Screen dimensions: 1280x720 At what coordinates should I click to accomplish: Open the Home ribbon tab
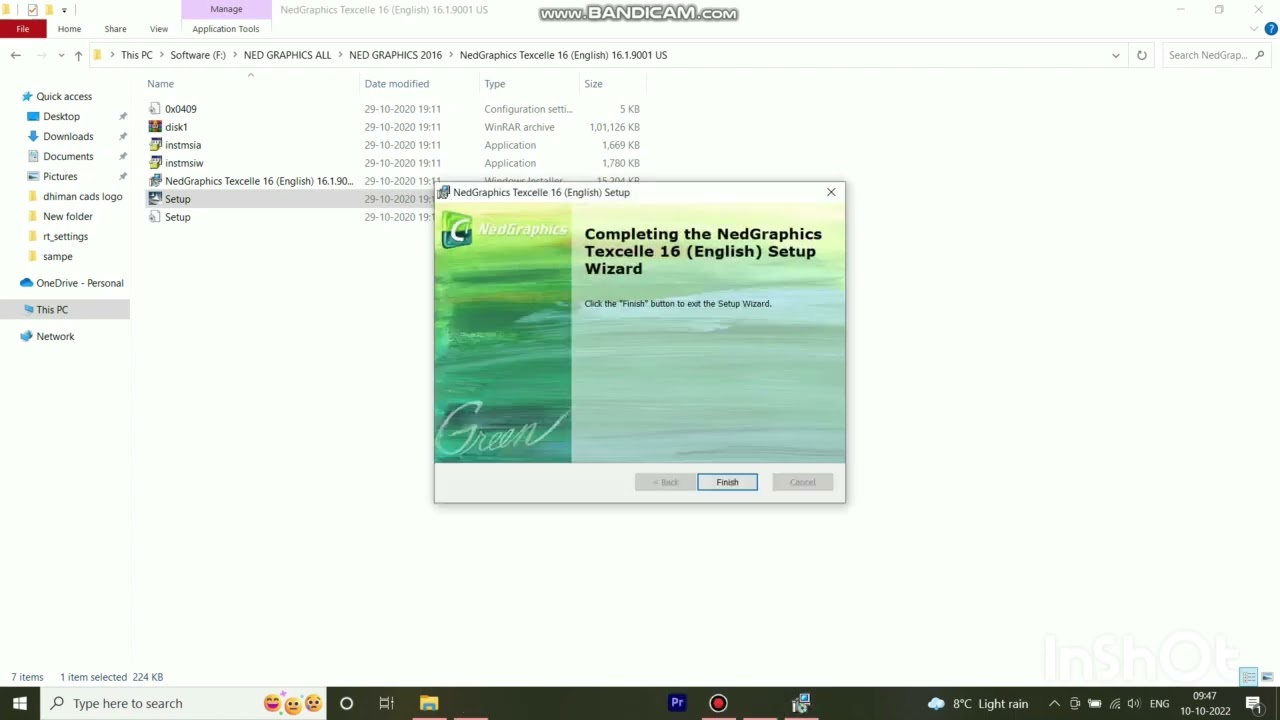[x=69, y=29]
